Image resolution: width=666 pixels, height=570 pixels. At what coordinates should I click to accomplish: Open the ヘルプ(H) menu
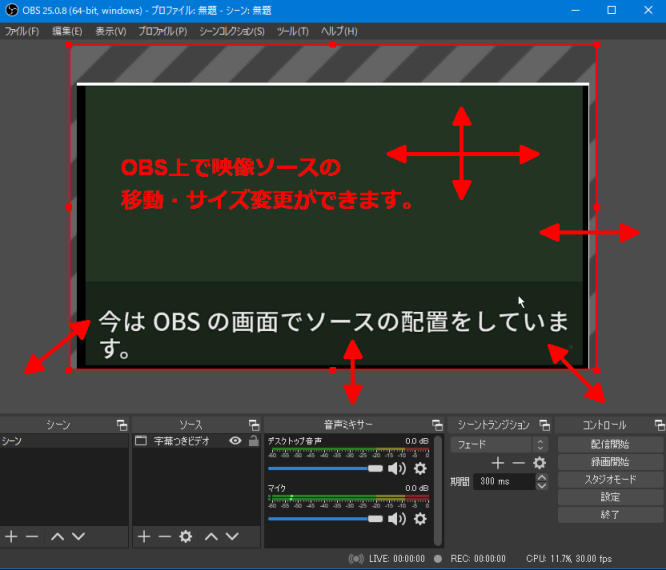coord(339,31)
